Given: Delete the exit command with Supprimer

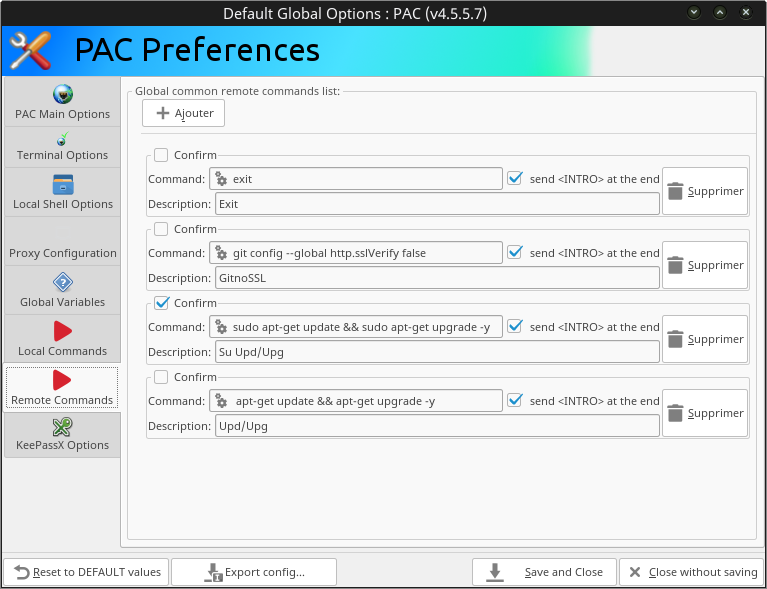Looking at the screenshot, I should tap(705, 191).
